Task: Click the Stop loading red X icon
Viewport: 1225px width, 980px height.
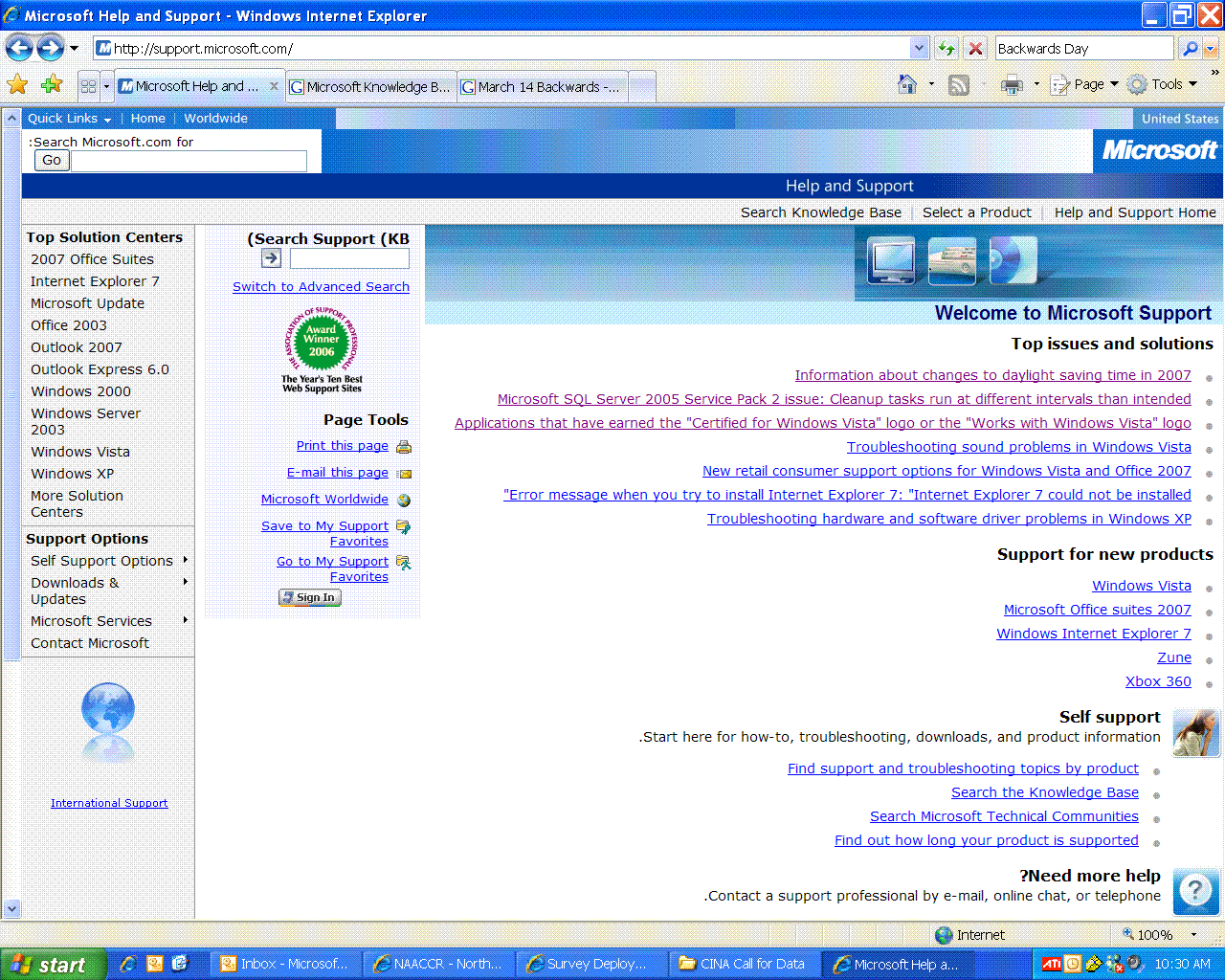Action: pos(975,48)
